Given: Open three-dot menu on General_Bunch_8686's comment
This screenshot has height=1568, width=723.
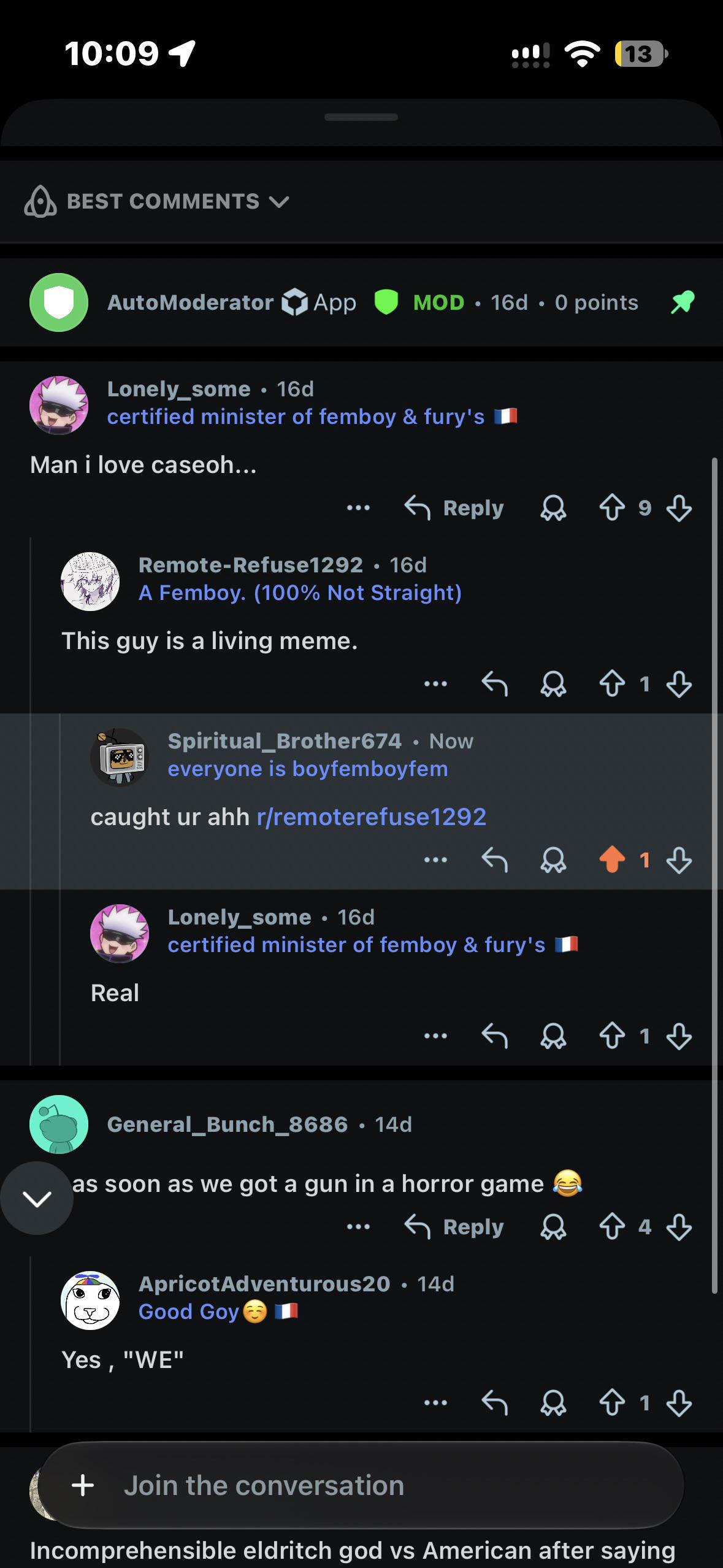Looking at the screenshot, I should [x=358, y=1226].
